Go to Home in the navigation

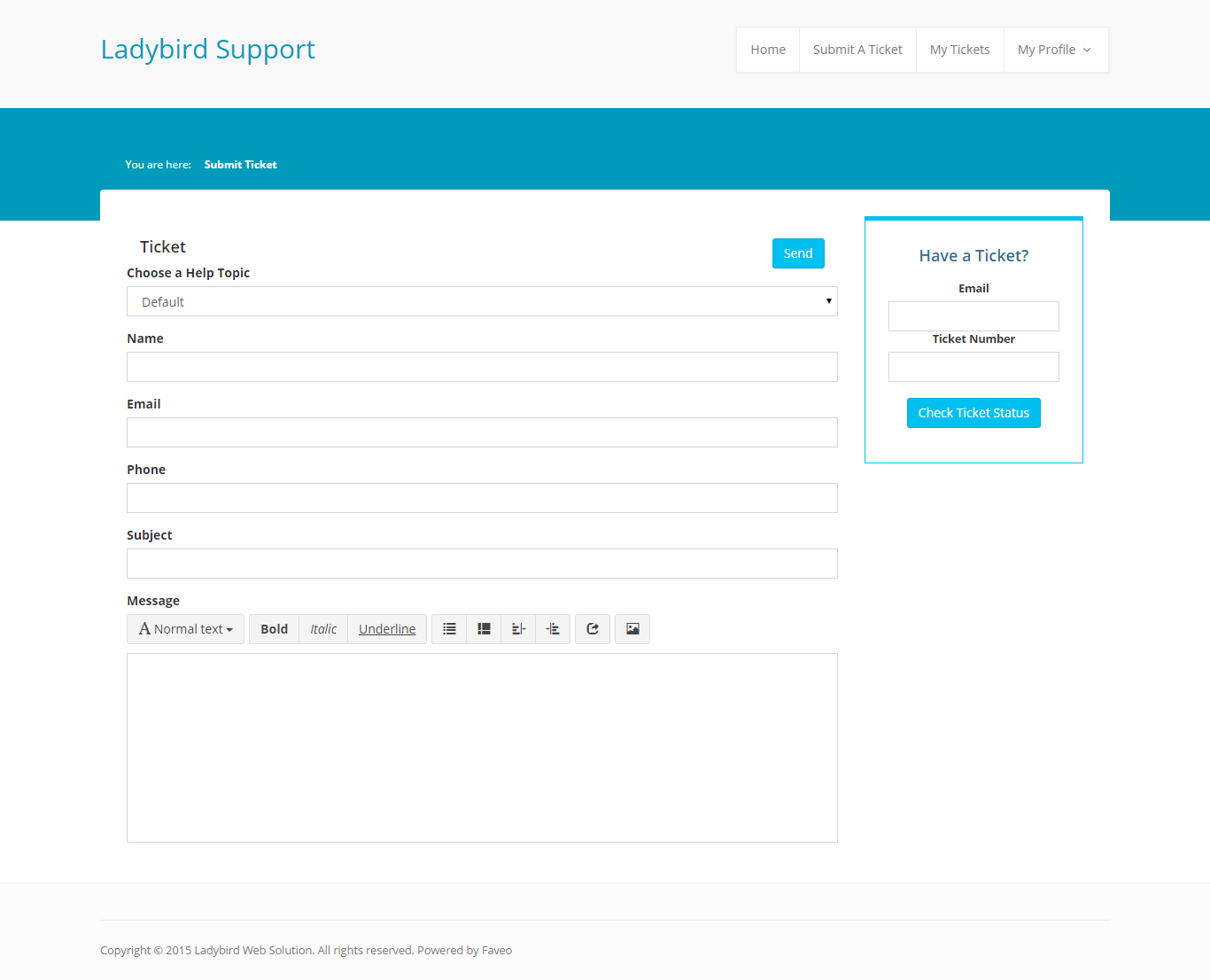pos(768,50)
